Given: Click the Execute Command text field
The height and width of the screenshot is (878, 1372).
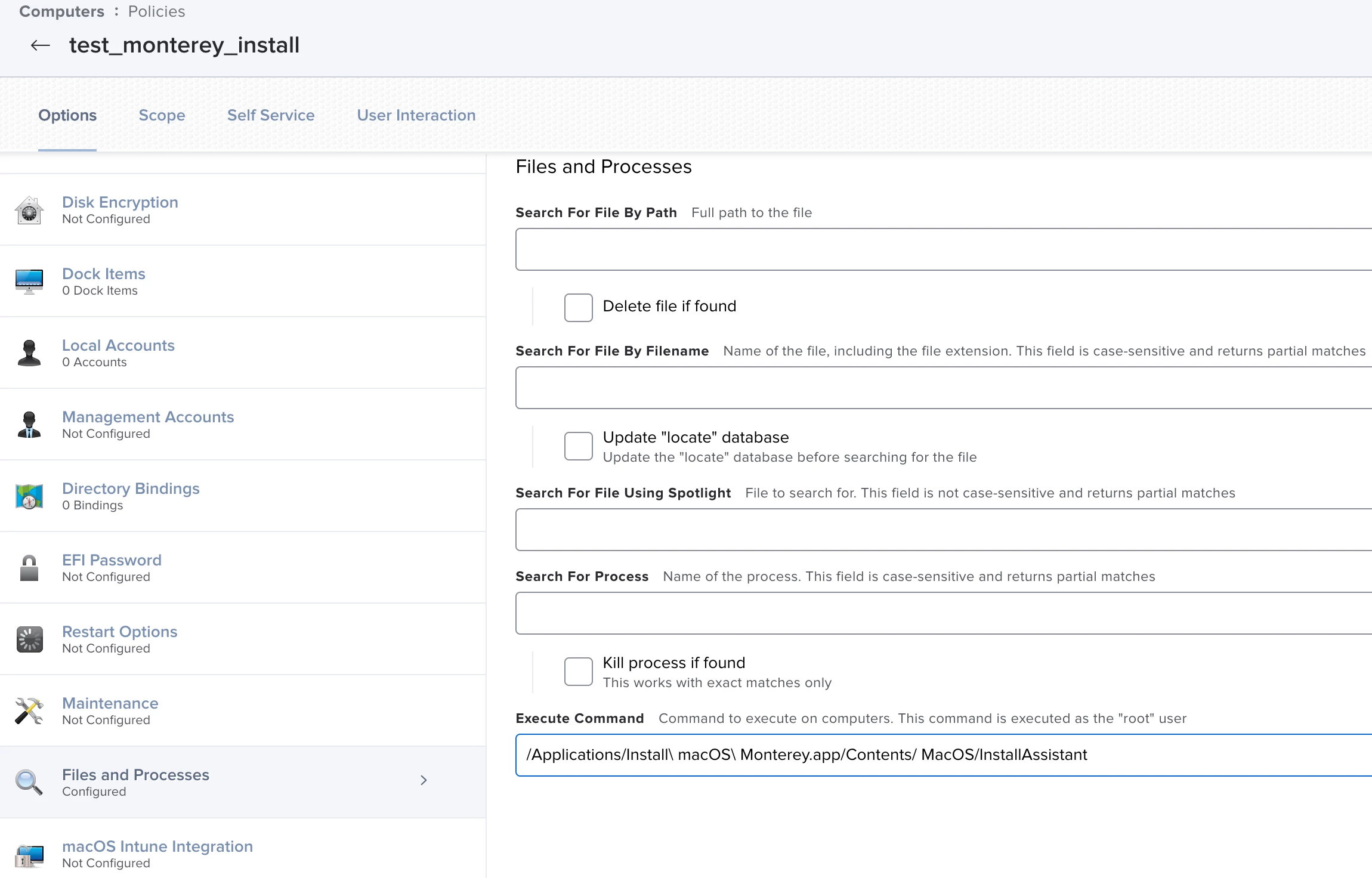Looking at the screenshot, I should (x=944, y=755).
